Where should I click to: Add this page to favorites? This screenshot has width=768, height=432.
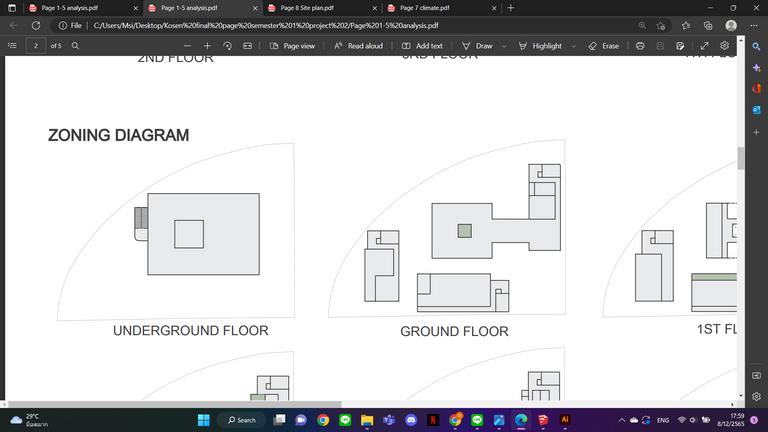[661, 25]
